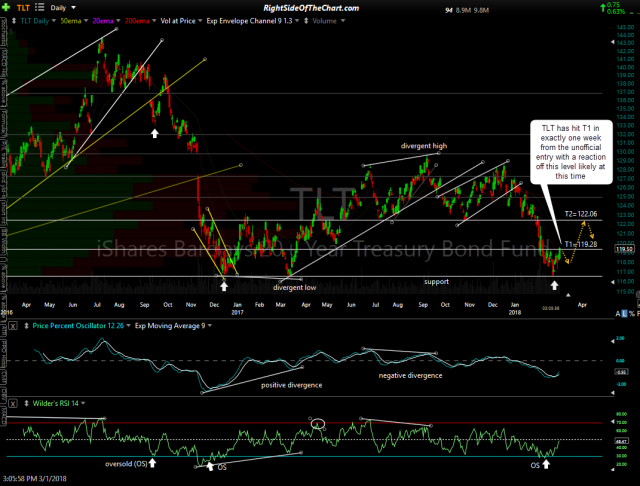Click the green up arrow price change icon

pyautogui.click(x=602, y=7)
